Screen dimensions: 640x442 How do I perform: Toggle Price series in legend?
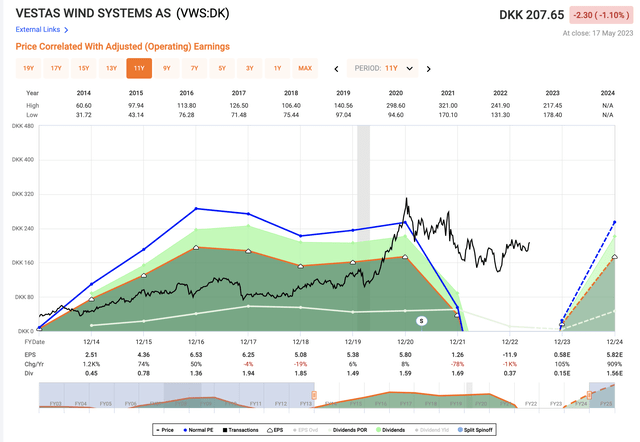click(x=165, y=430)
